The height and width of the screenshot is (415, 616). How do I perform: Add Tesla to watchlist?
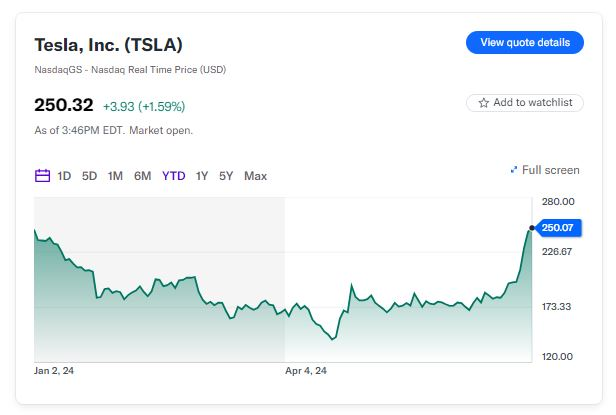[525, 103]
